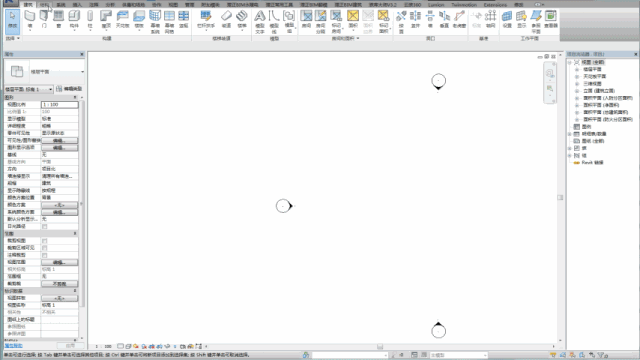Pick the Vertical opening tool
This screenshot has height=360, width=640.
point(444,20)
